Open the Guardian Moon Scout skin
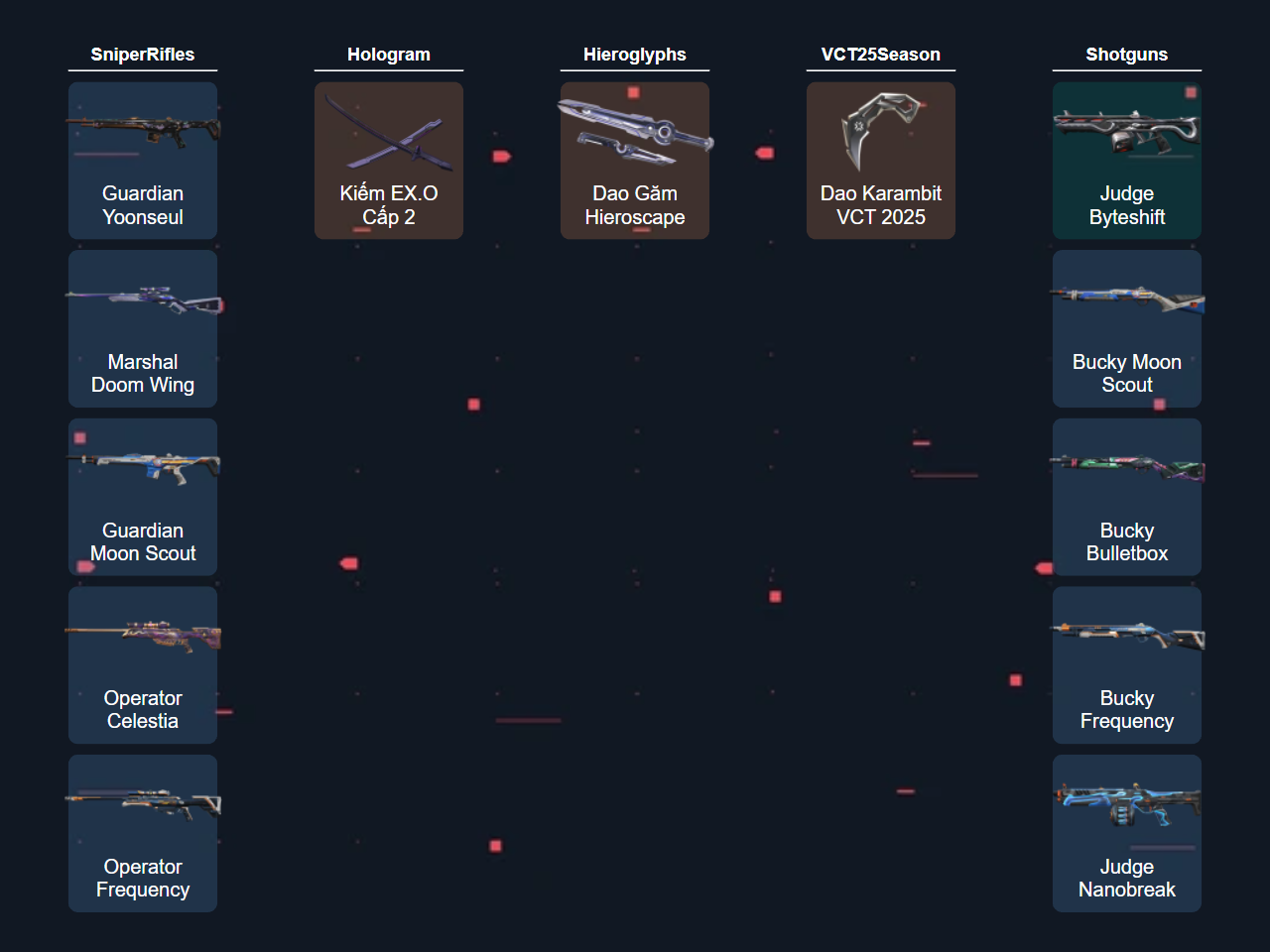The image size is (1270, 952). pos(143,497)
